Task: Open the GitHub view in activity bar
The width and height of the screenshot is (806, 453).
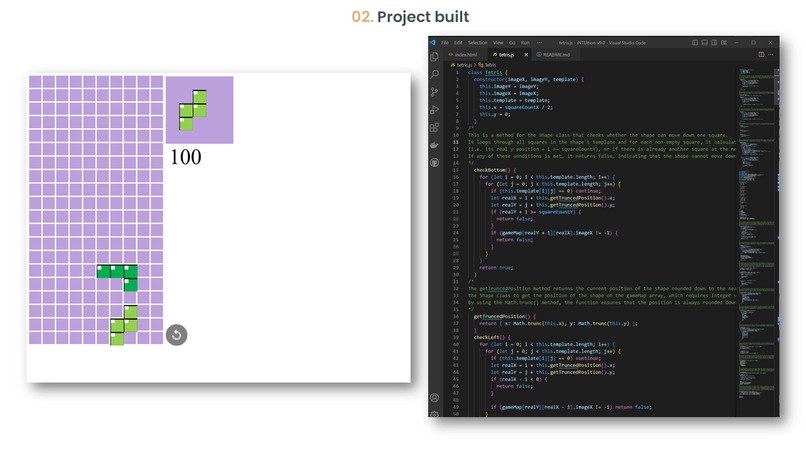Action: pos(434,162)
